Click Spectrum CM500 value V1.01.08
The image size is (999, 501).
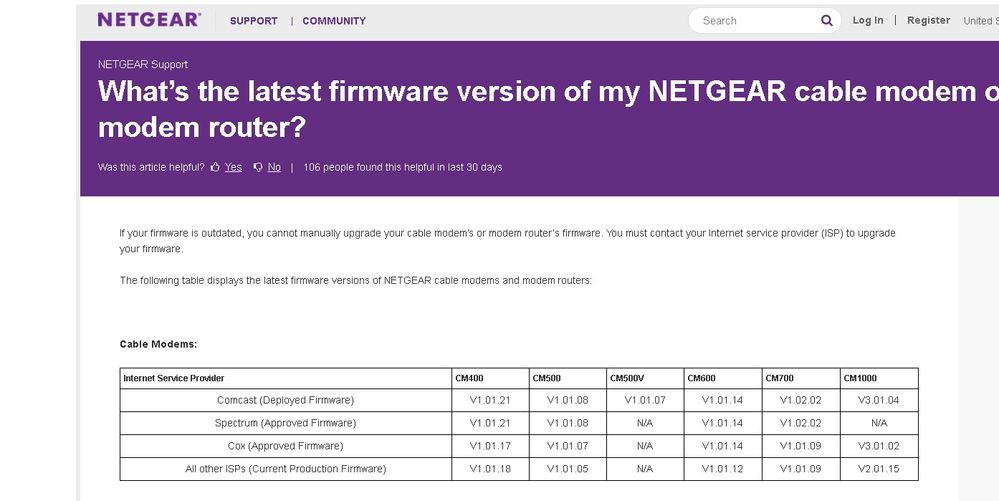point(568,423)
